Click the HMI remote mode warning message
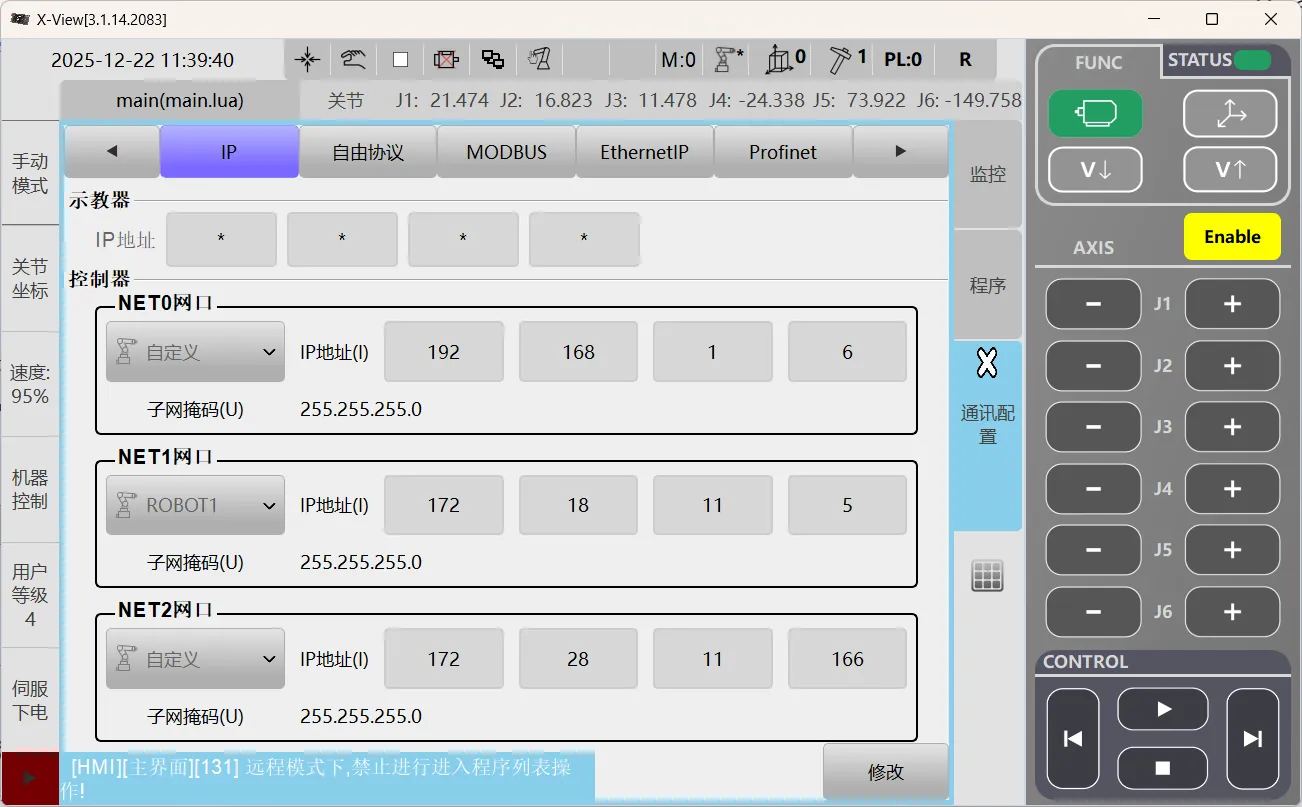1302x807 pixels. pos(328,778)
